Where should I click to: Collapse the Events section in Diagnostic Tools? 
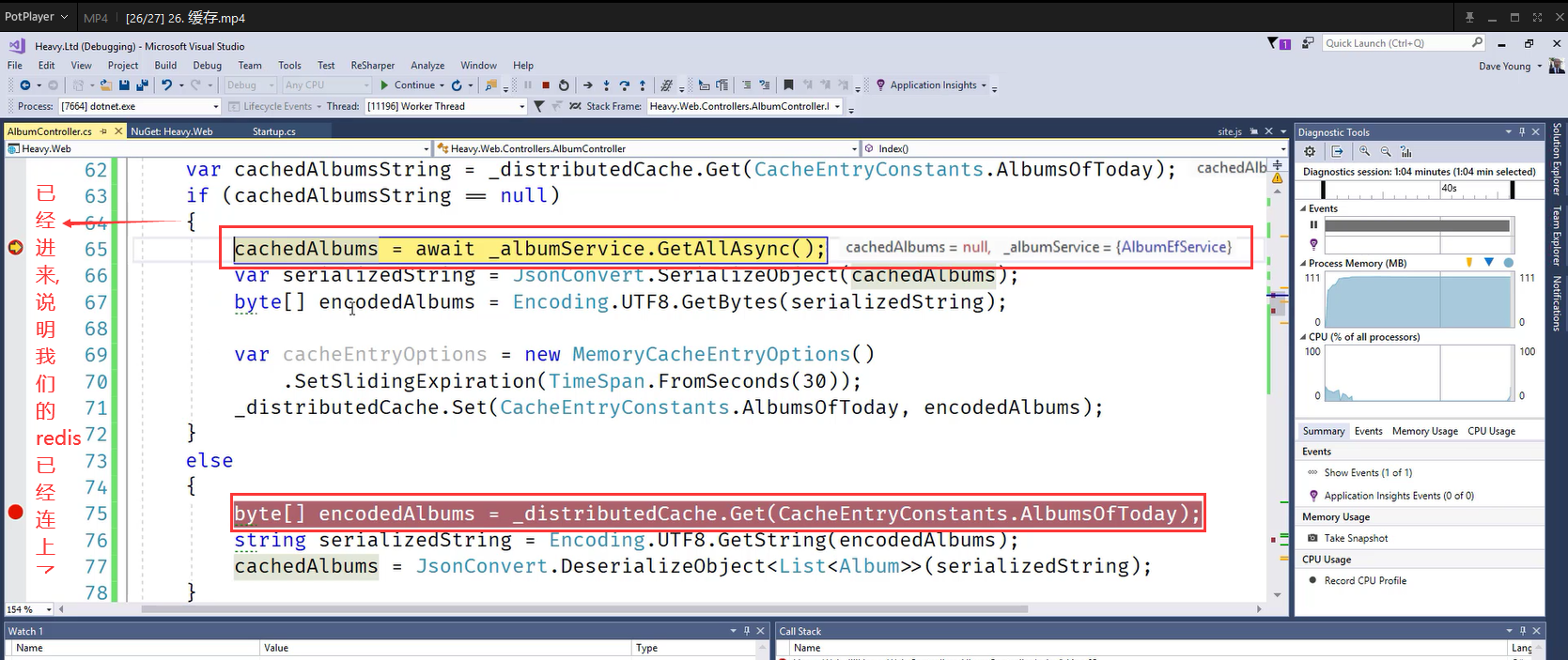pyautogui.click(x=1303, y=208)
